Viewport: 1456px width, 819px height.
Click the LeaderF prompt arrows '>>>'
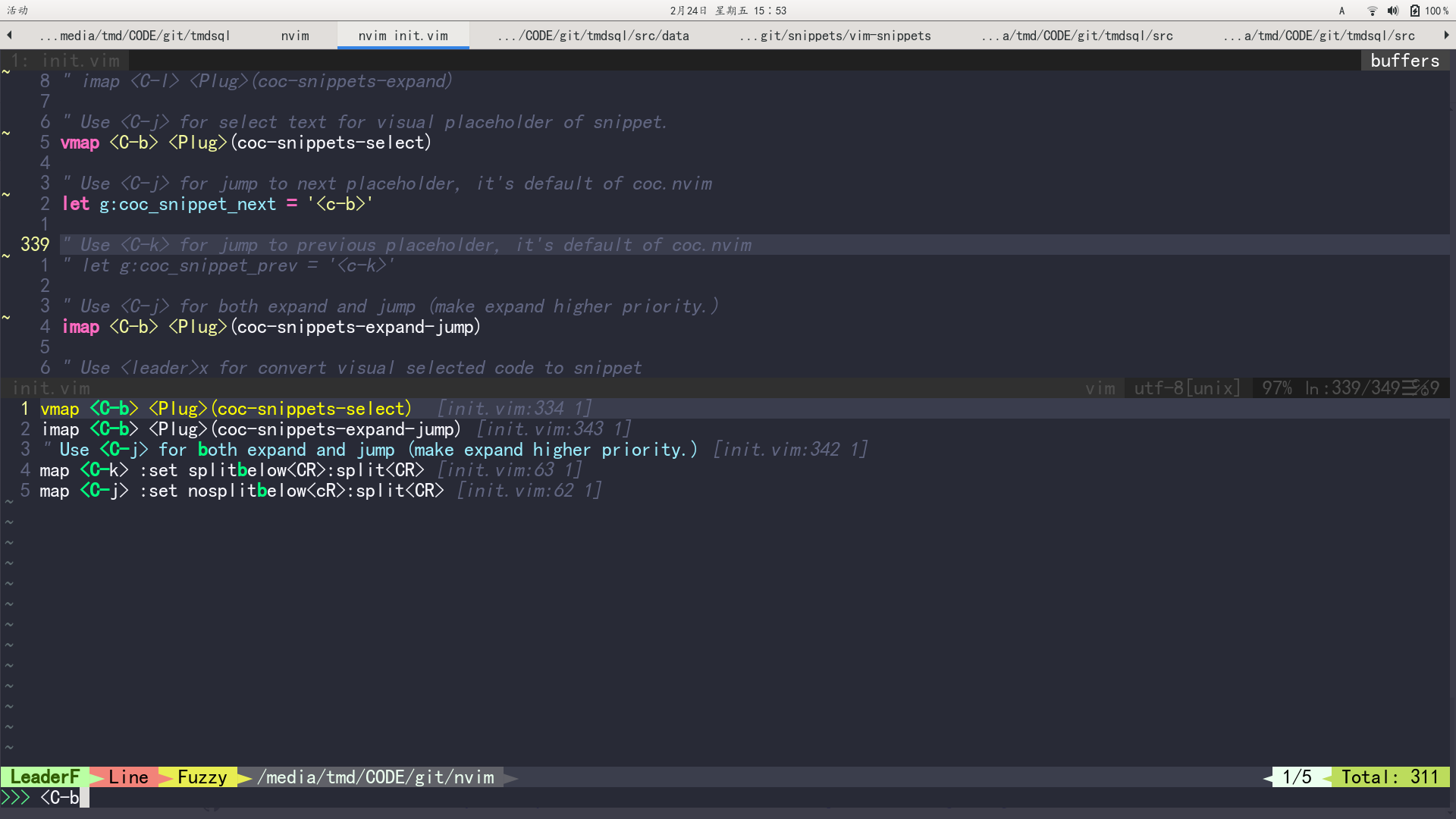point(15,797)
